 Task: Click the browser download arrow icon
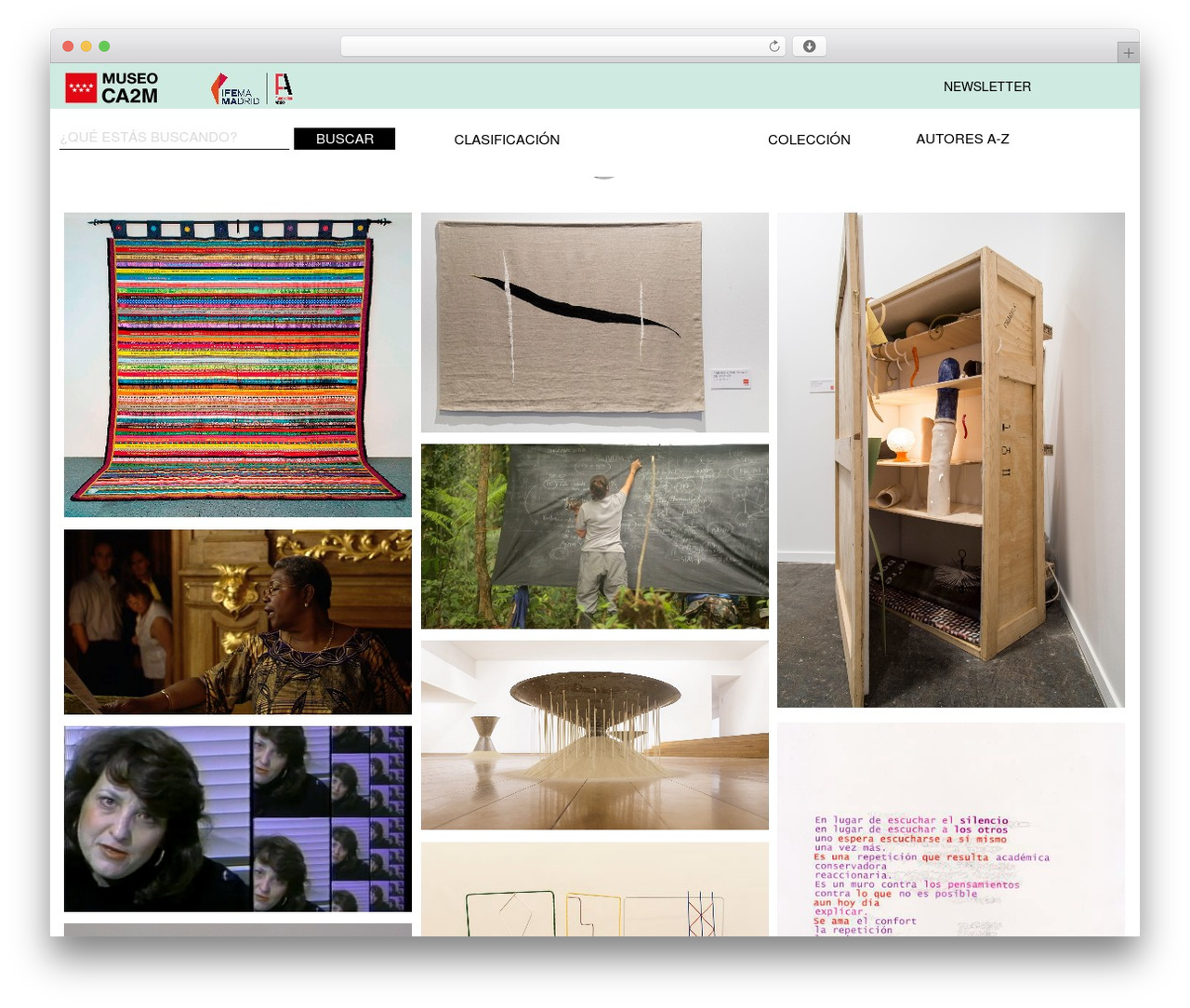coord(809,46)
